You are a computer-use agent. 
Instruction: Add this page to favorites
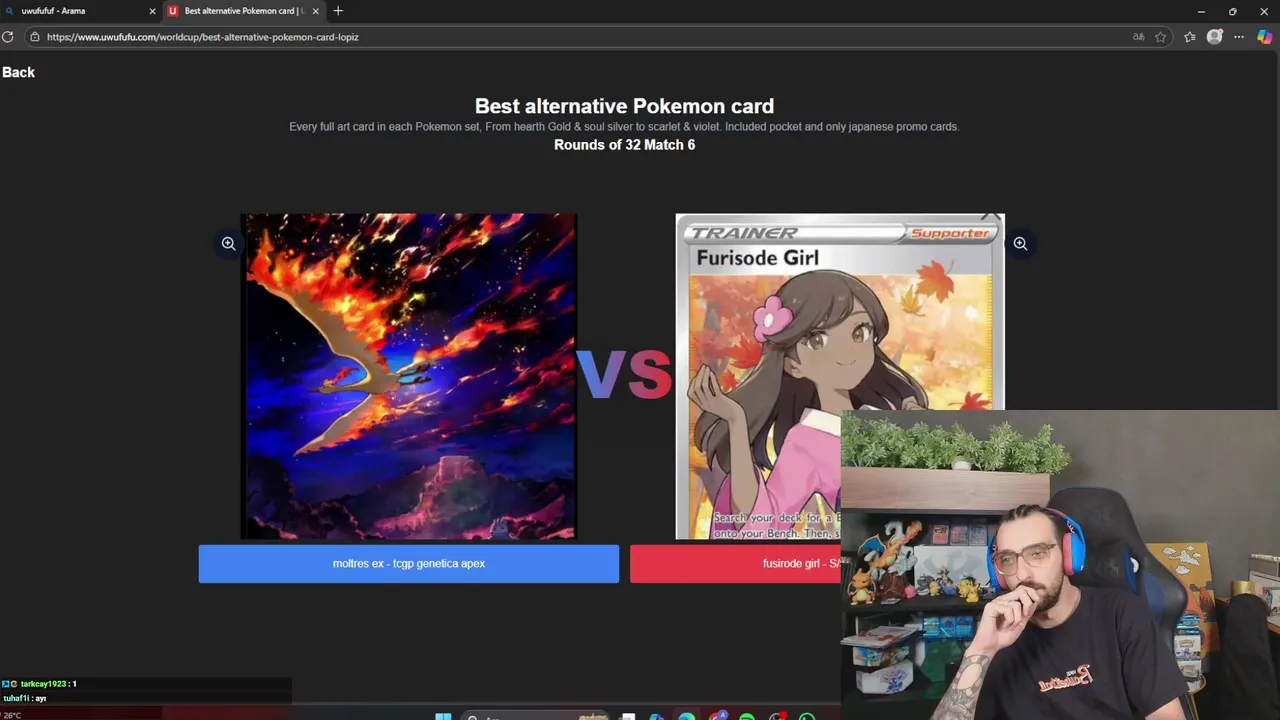(1161, 37)
